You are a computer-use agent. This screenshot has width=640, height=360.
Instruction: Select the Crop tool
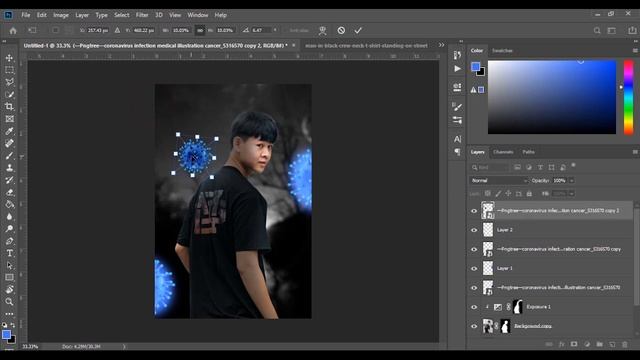click(x=9, y=107)
